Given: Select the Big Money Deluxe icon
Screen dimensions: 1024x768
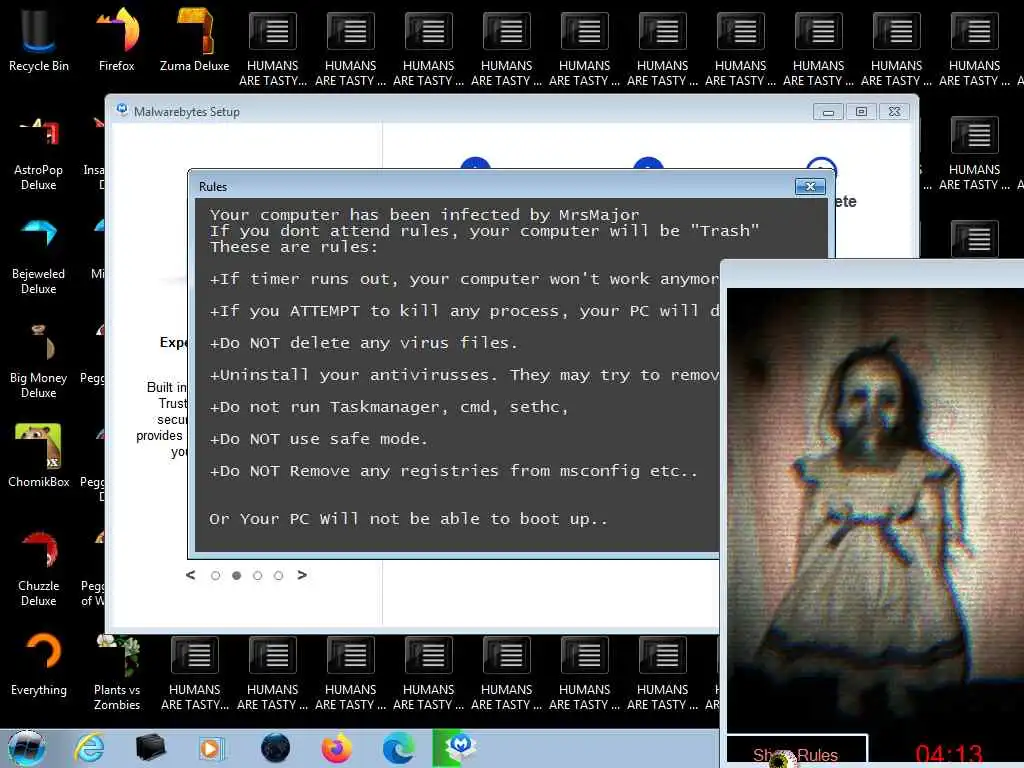Looking at the screenshot, I should click(39, 361).
